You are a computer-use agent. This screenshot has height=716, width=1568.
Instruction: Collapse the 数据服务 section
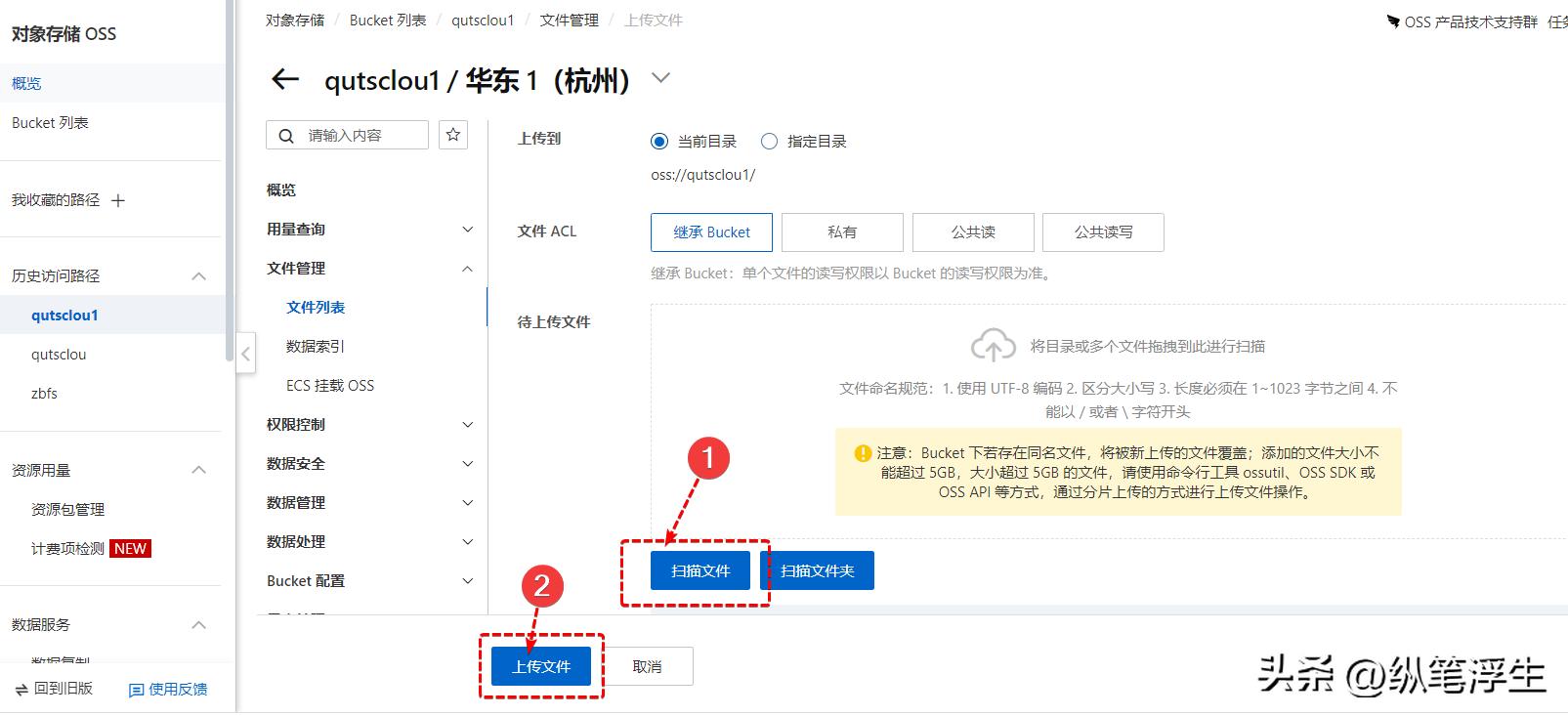tap(198, 625)
